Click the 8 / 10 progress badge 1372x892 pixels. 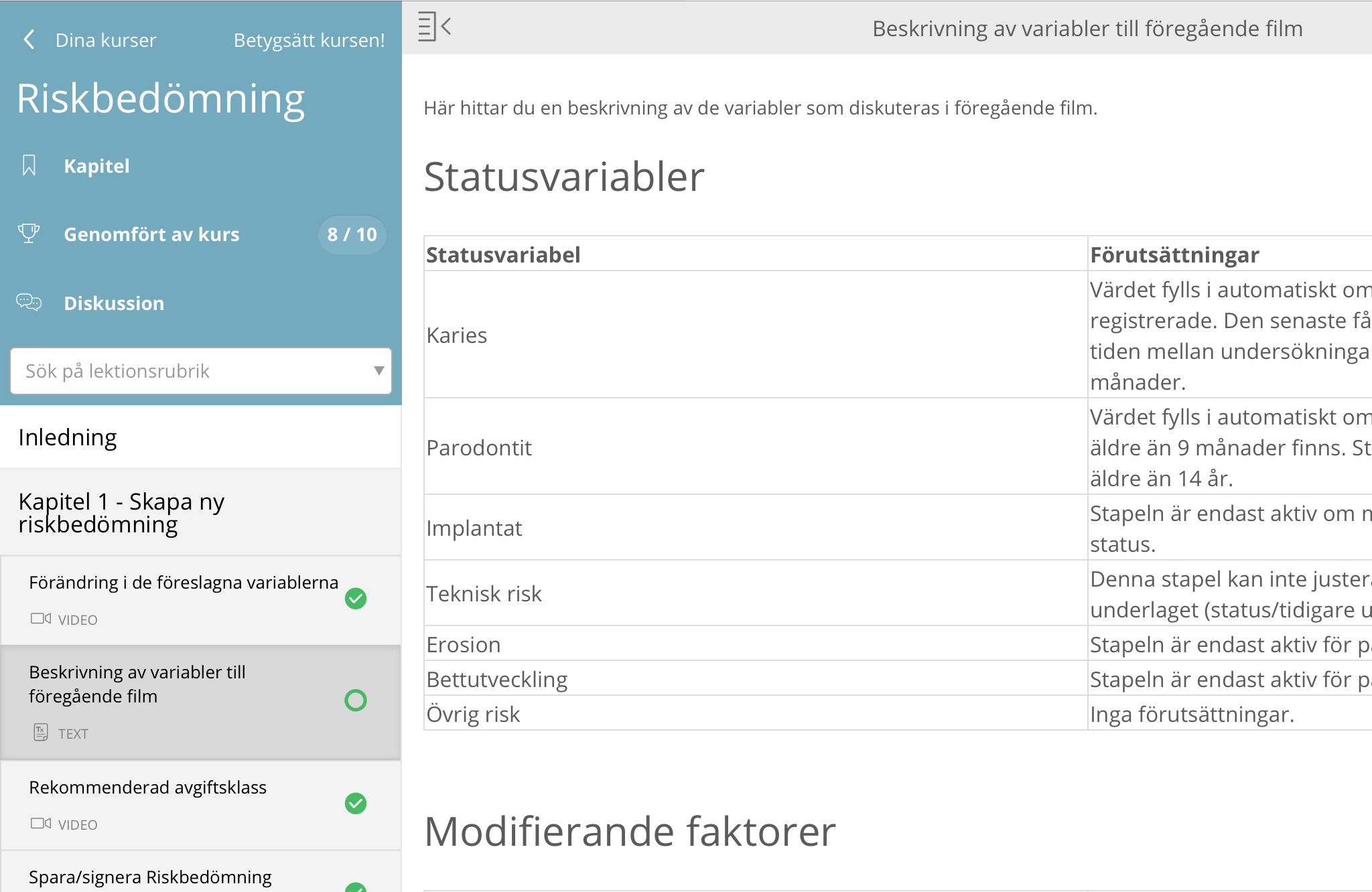(352, 234)
